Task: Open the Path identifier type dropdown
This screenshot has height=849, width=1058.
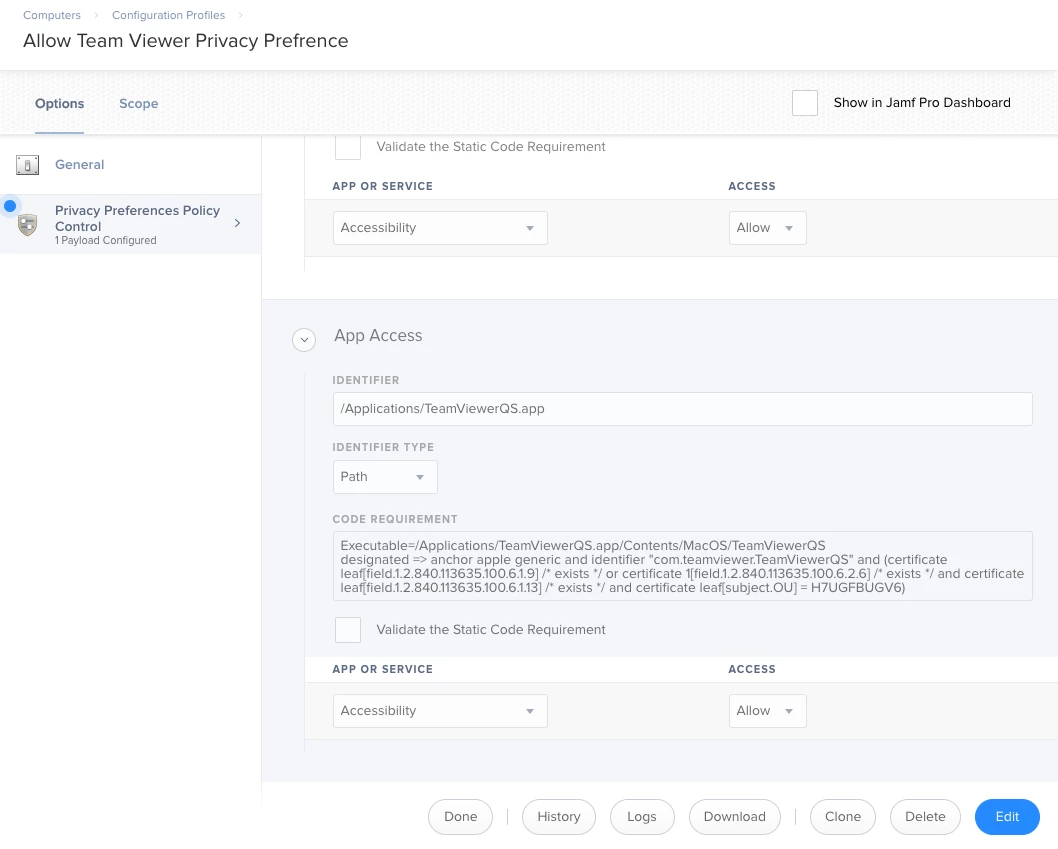Action: 385,477
